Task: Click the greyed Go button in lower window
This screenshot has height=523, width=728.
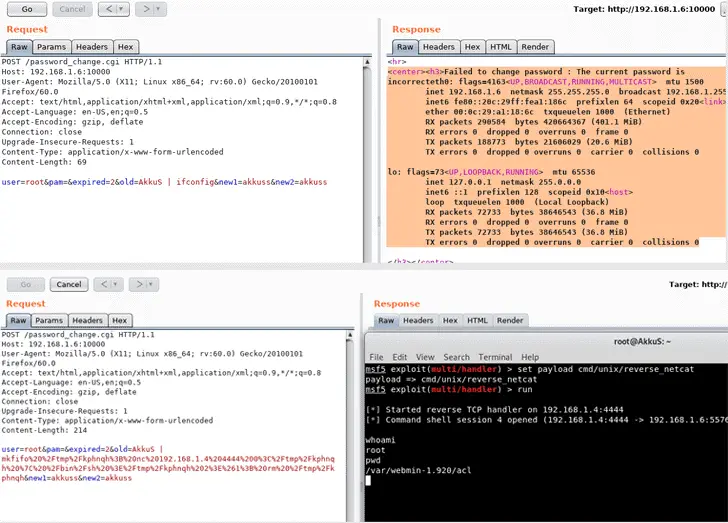Action: point(26,284)
